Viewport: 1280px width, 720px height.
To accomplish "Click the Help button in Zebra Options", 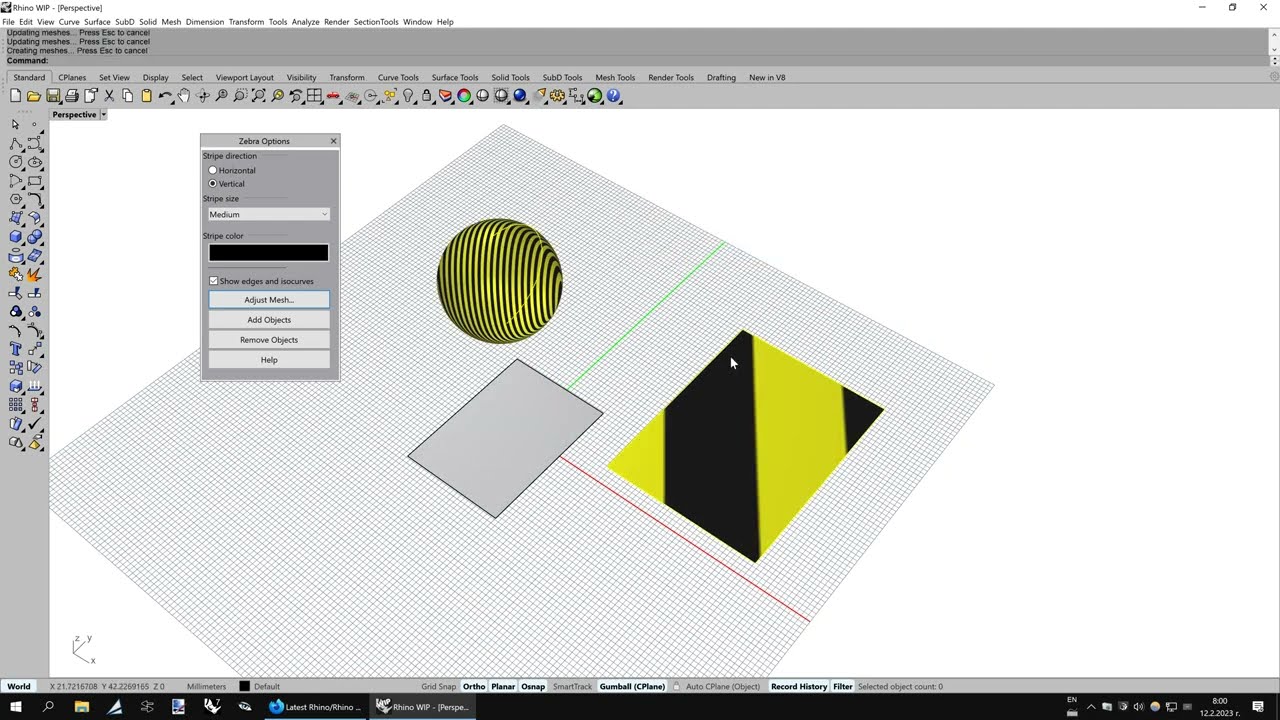I will click(269, 360).
